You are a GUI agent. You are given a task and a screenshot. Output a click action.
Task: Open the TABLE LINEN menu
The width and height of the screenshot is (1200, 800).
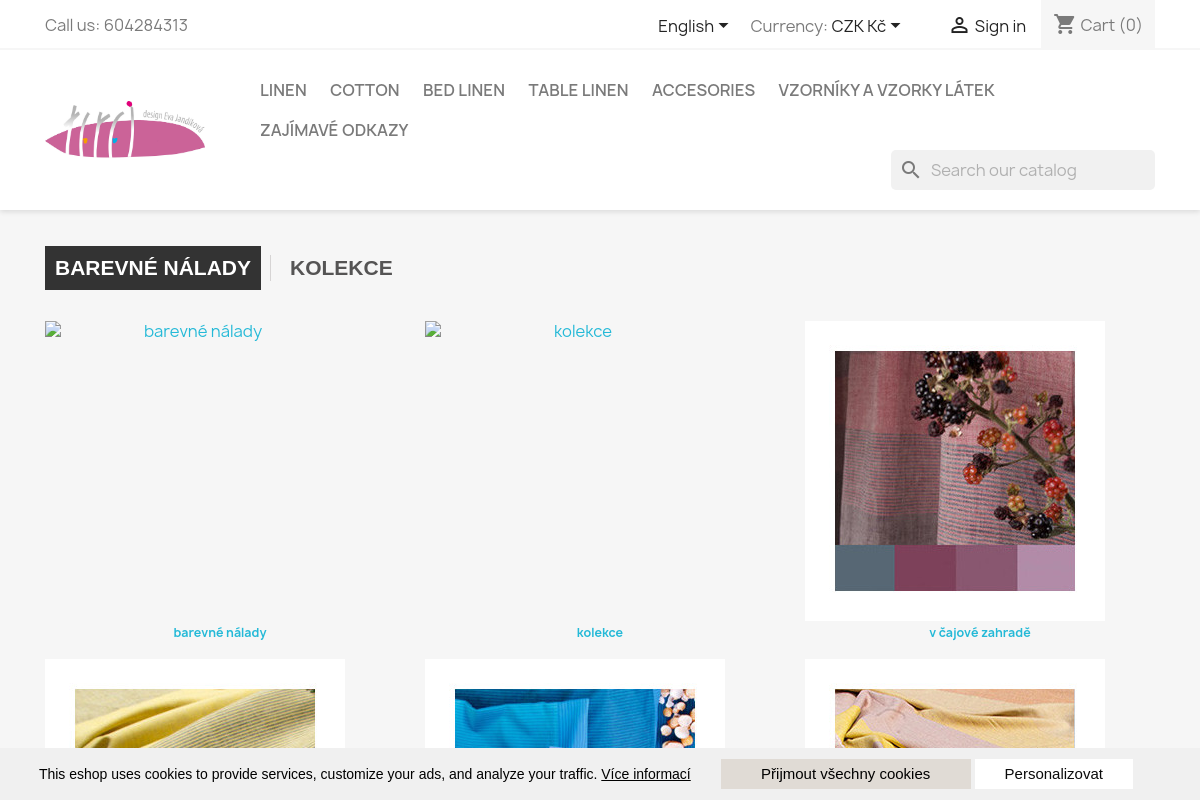(578, 90)
